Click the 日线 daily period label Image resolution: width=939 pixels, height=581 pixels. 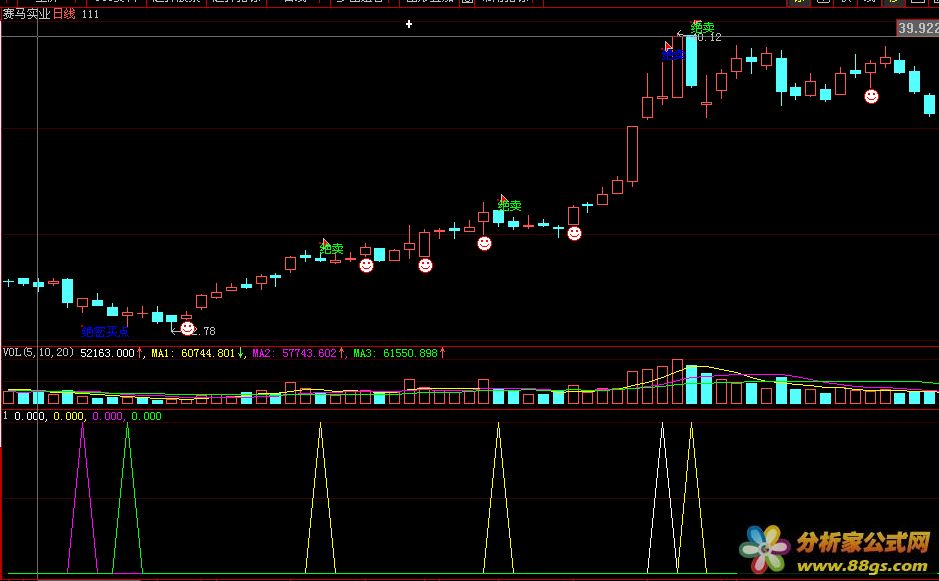[x=65, y=14]
